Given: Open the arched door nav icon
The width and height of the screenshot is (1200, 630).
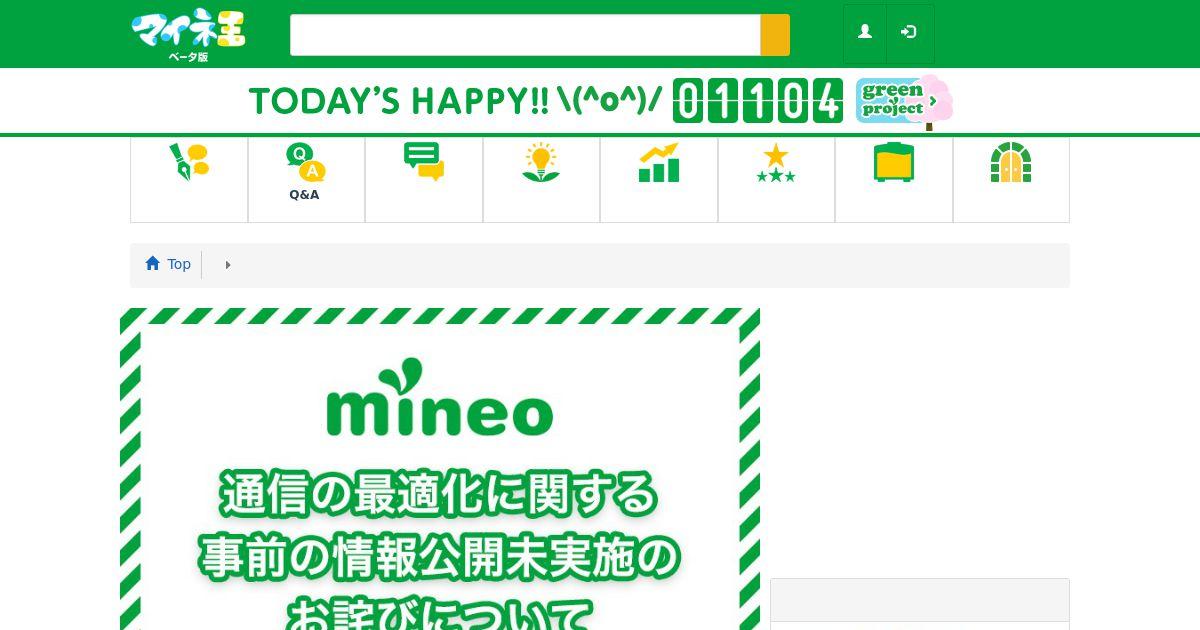Looking at the screenshot, I should pos(1011,180).
